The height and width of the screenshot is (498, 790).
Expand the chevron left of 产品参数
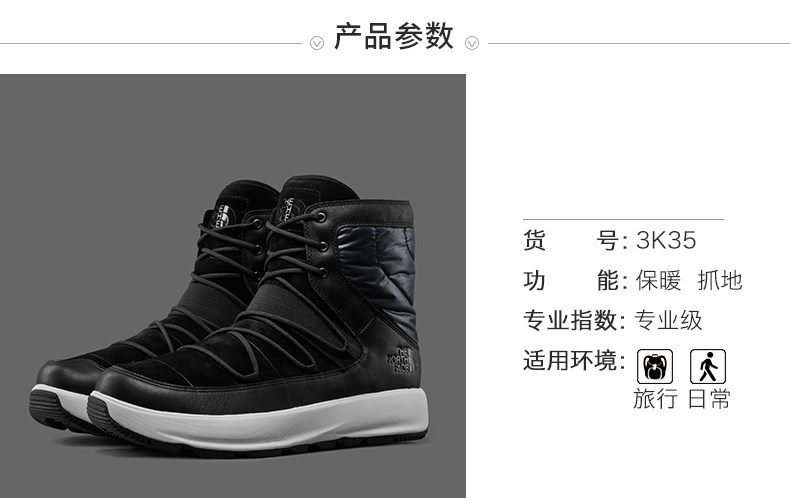317,43
